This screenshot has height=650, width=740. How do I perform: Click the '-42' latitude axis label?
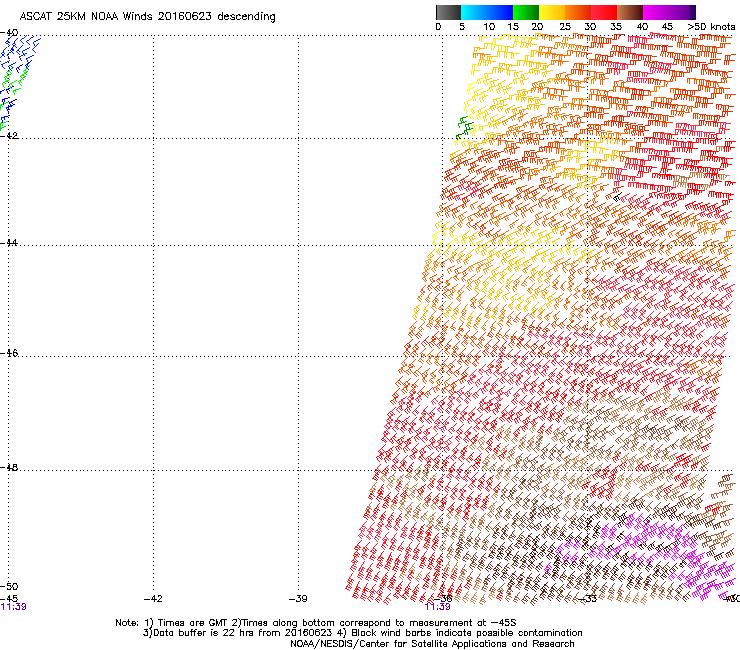(x=9, y=135)
